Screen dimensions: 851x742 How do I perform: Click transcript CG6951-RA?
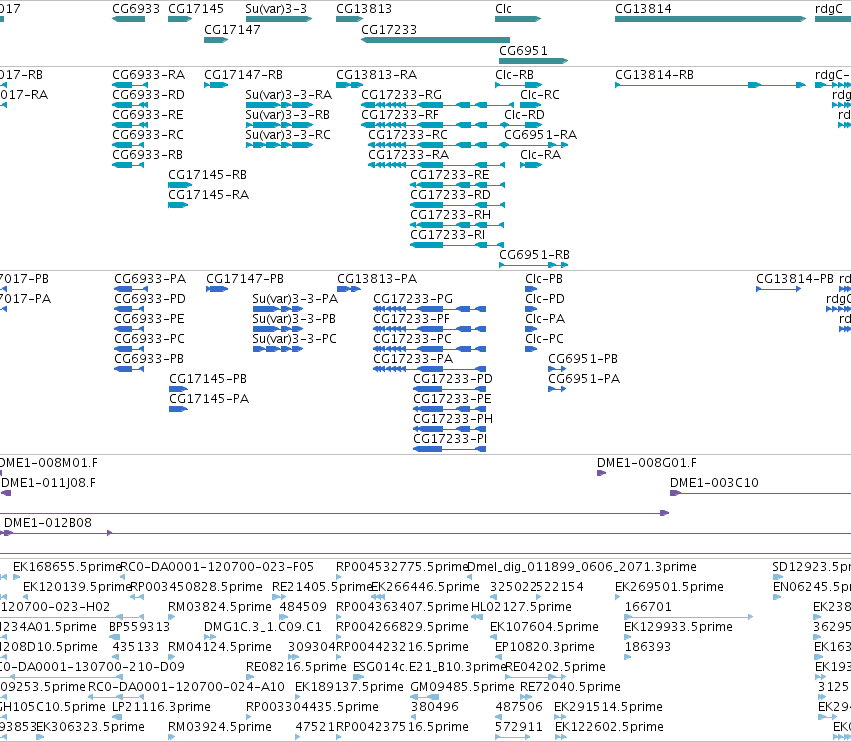pos(540,135)
